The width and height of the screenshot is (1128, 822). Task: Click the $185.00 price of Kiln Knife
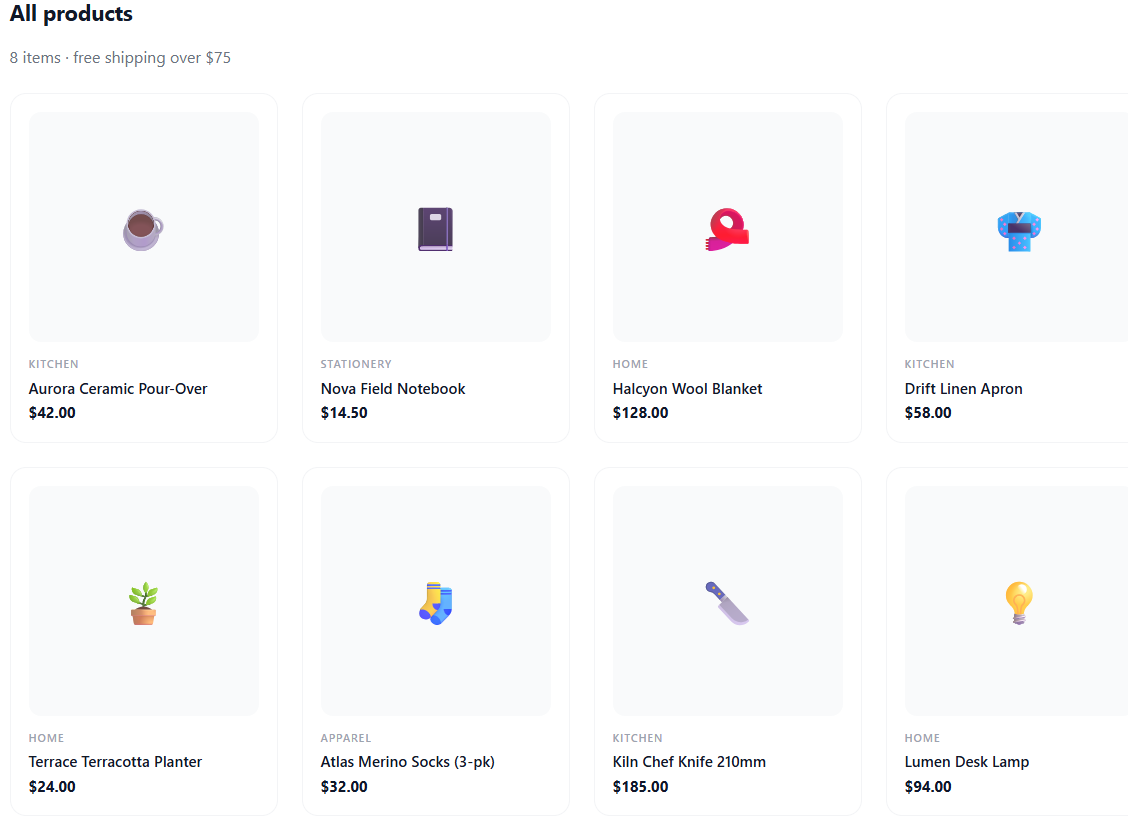(x=640, y=787)
